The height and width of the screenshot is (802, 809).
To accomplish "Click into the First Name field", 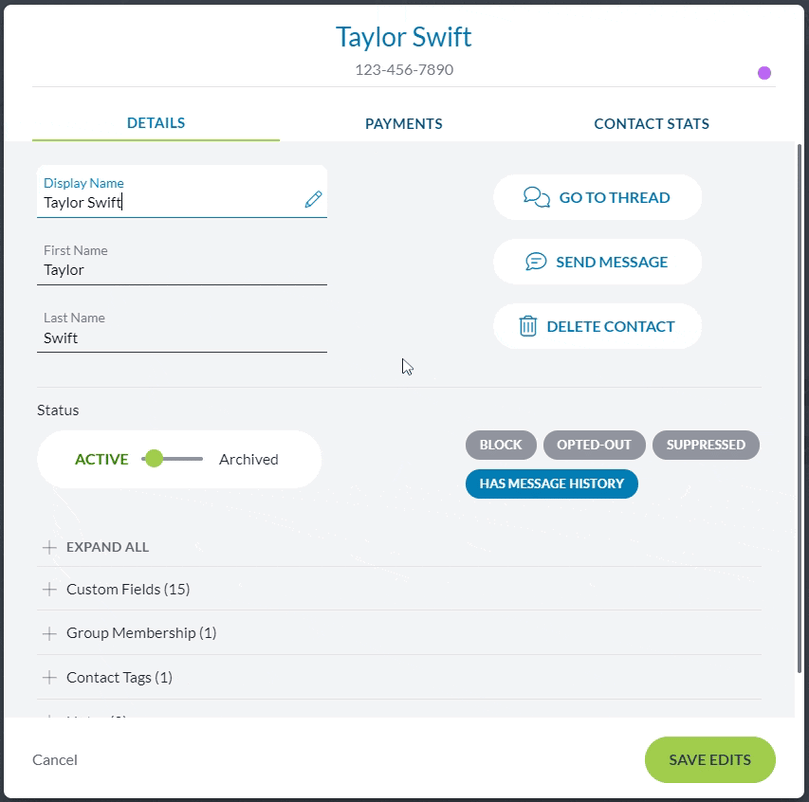I will (182, 264).
